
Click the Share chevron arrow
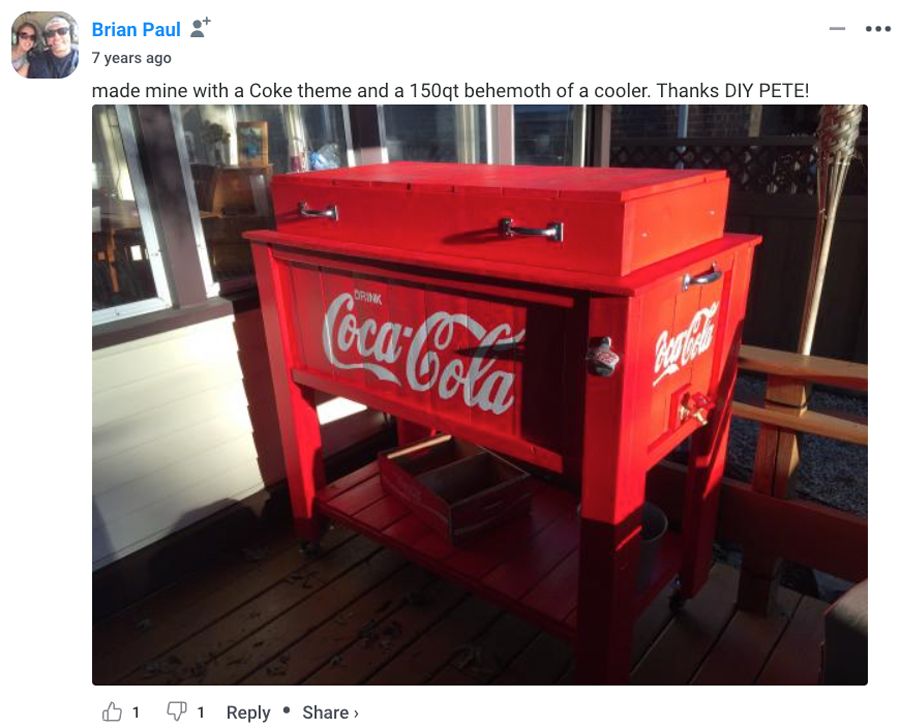356,713
